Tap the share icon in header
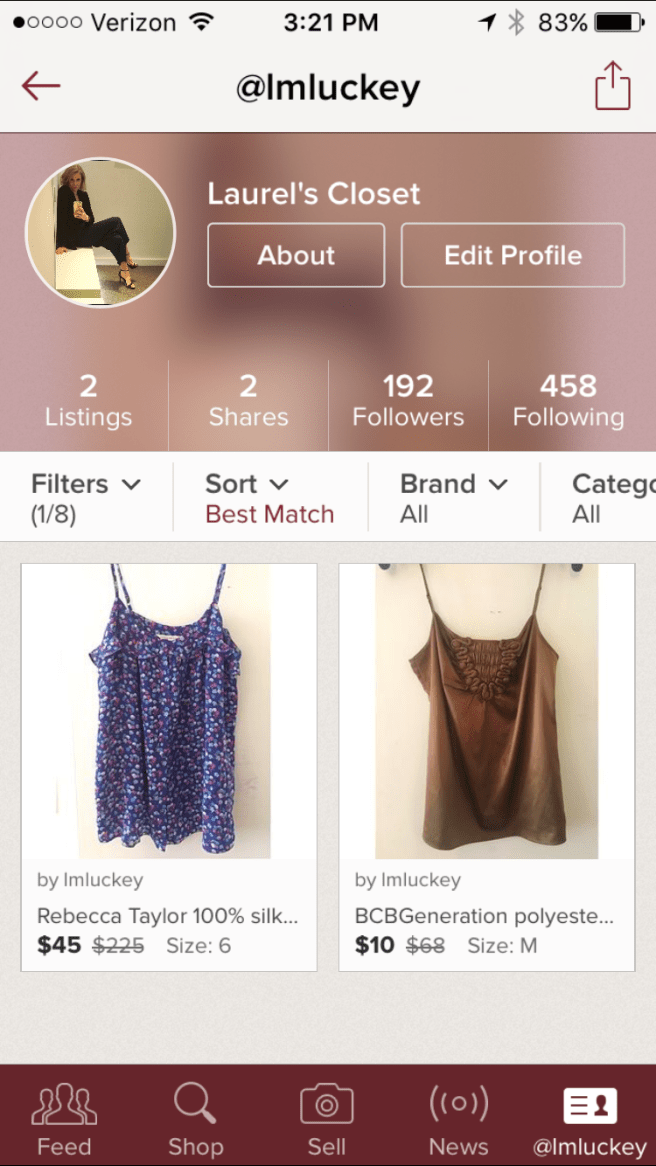This screenshot has height=1166, width=656. pos(612,87)
